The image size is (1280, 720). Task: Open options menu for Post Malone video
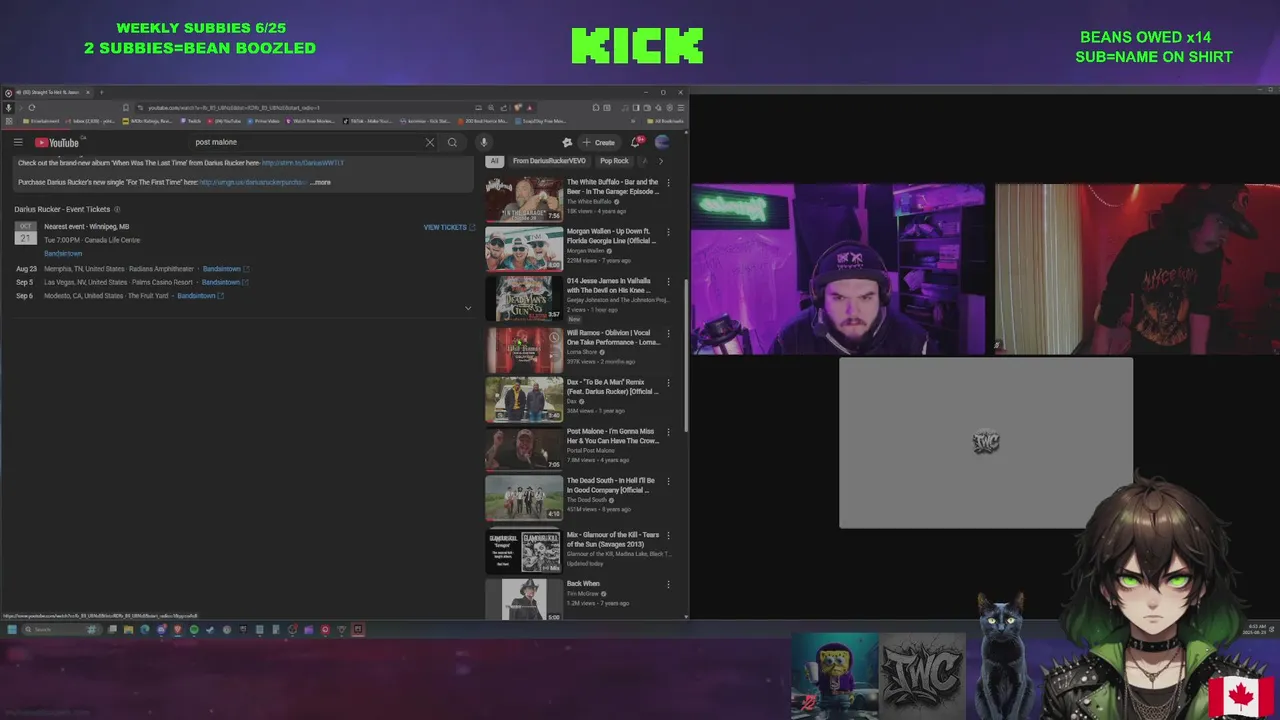coord(669,432)
